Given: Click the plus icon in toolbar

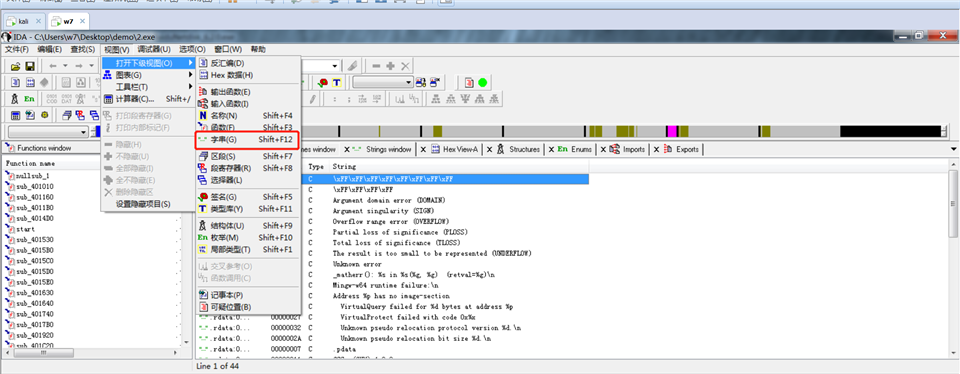Looking at the screenshot, I should [x=390, y=66].
